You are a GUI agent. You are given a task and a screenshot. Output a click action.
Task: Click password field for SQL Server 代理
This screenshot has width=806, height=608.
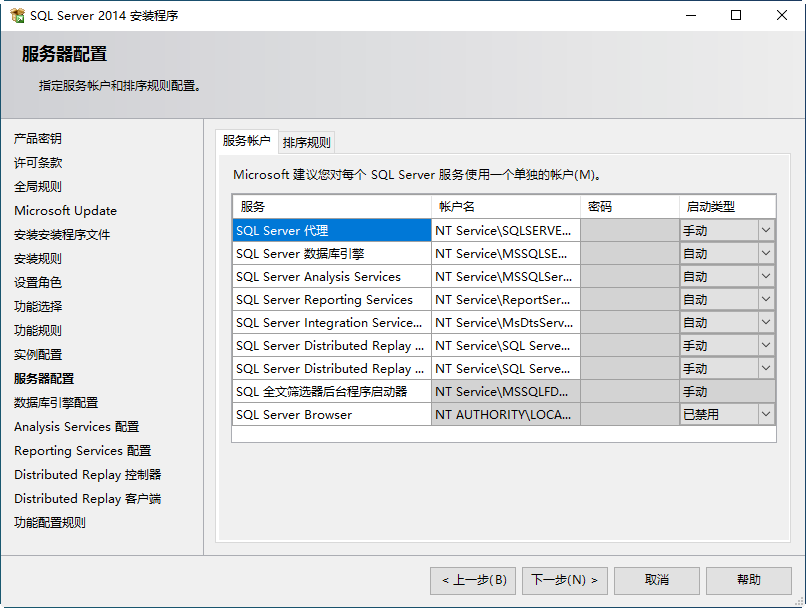[630, 230]
